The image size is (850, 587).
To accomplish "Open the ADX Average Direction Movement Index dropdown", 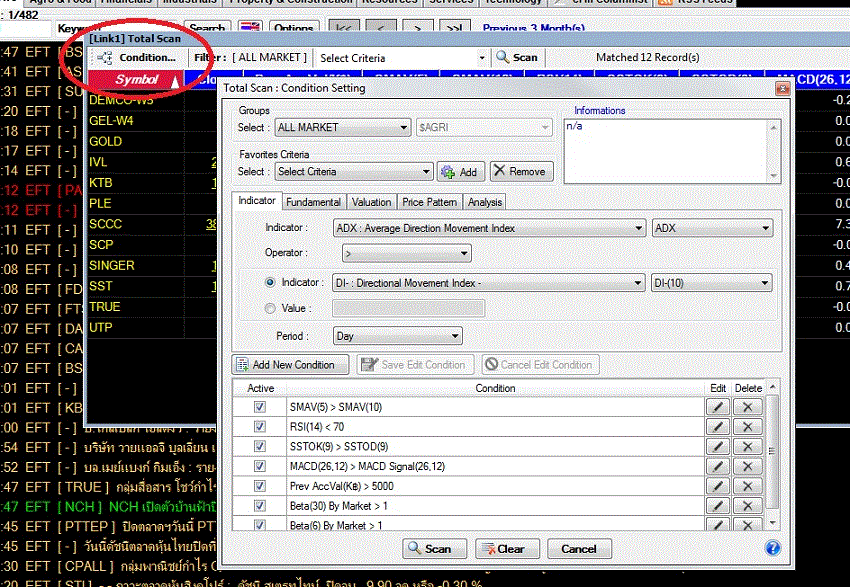I will [x=489, y=228].
